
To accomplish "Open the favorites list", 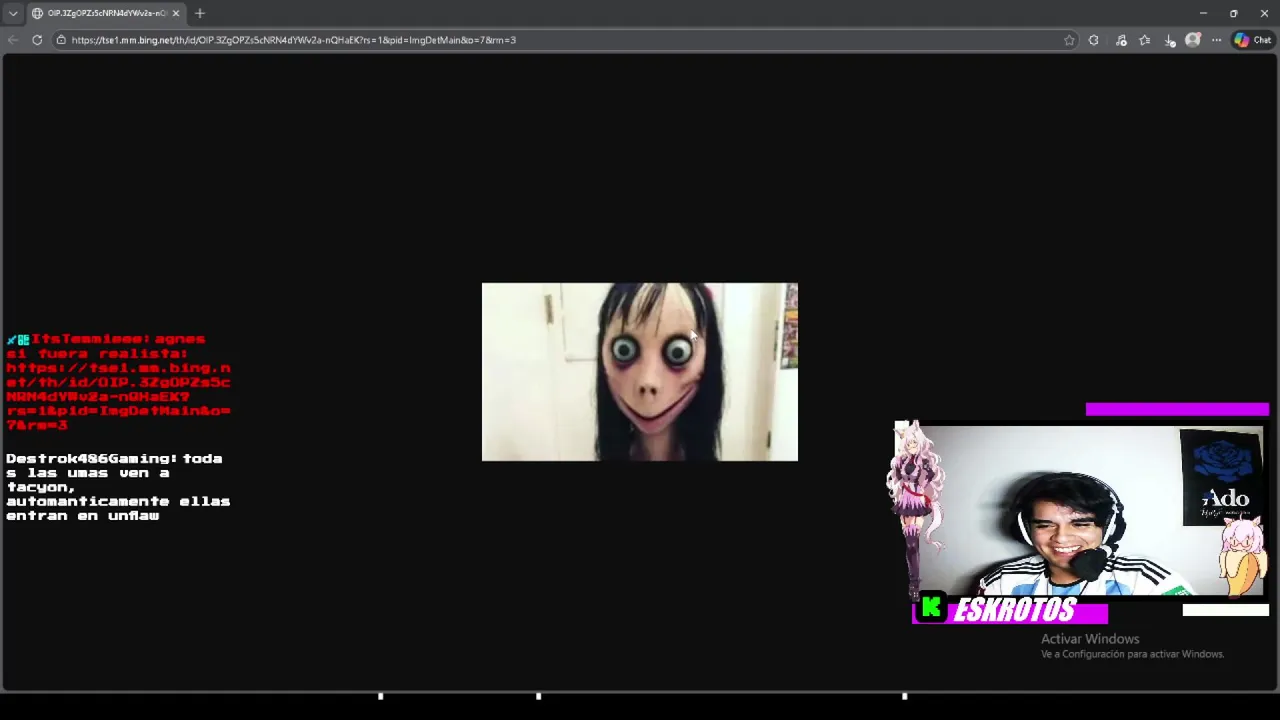I will pos(1145,40).
